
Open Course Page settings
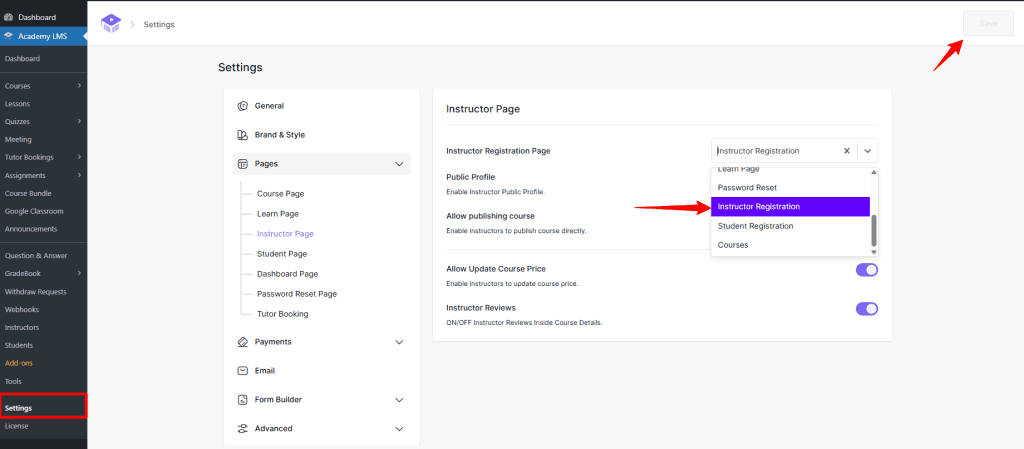click(x=280, y=194)
